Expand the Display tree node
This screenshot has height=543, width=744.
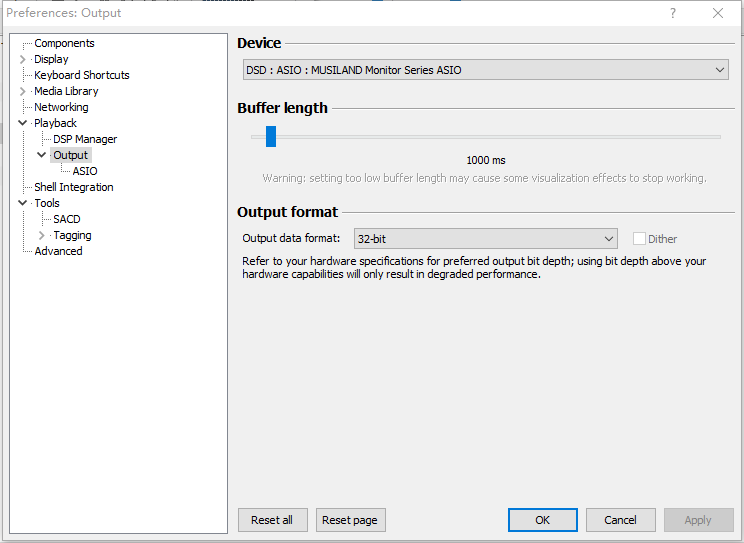coord(23,59)
